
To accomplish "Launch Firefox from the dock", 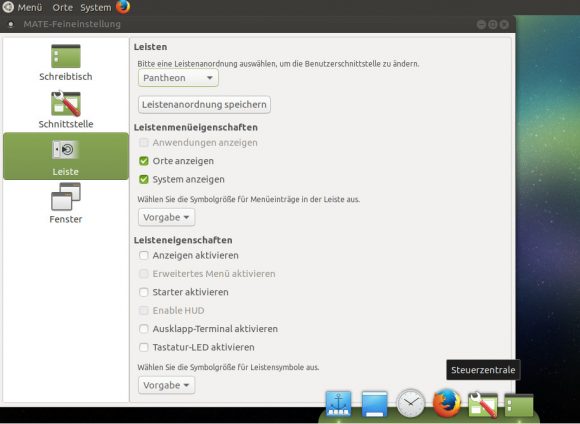I will pyautogui.click(x=447, y=403).
